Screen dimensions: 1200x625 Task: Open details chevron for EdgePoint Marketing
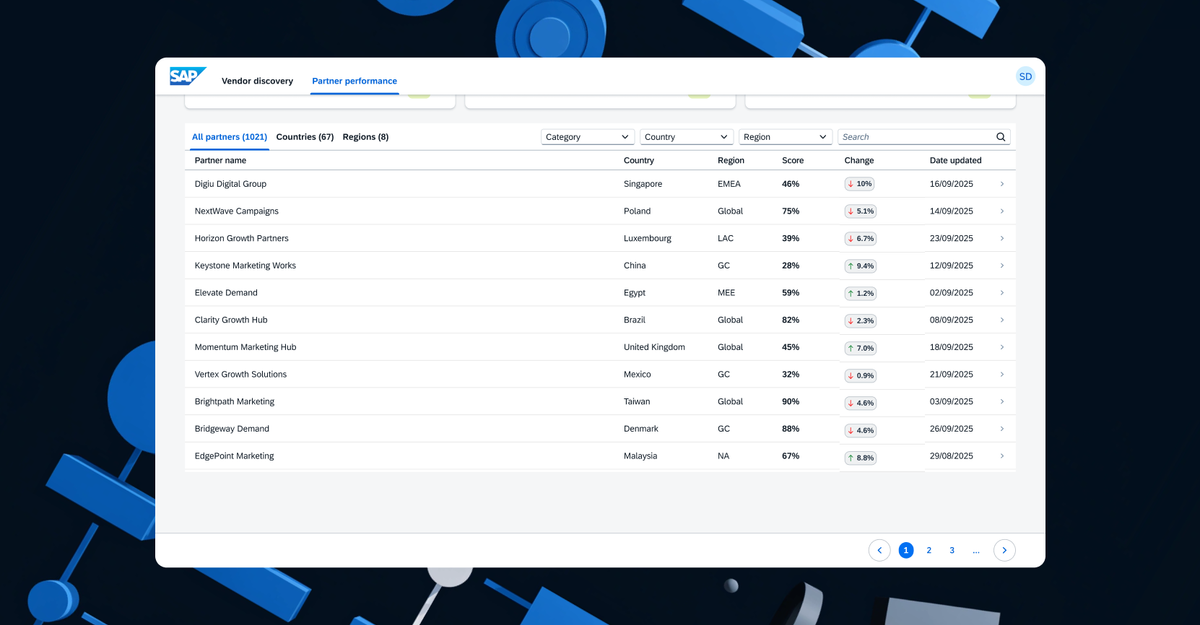[x=1002, y=456]
